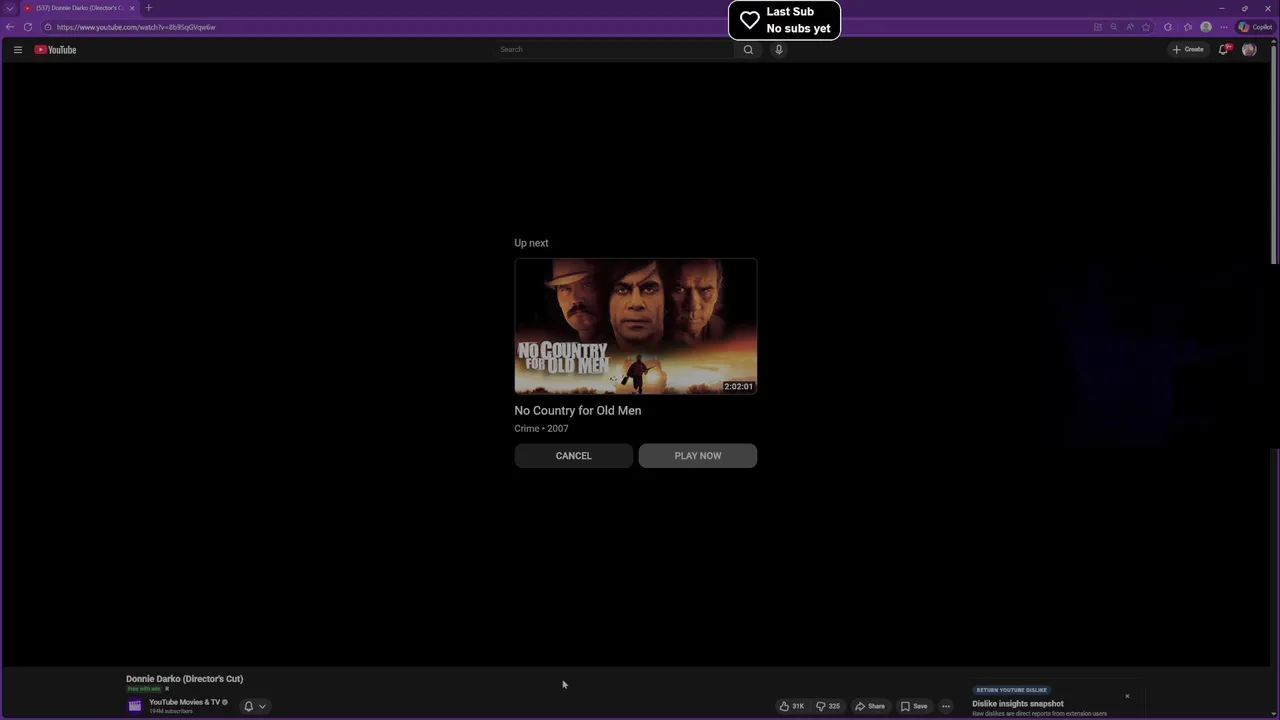Like the video with thumbs up
This screenshot has height=720, width=1280.
(x=792, y=706)
